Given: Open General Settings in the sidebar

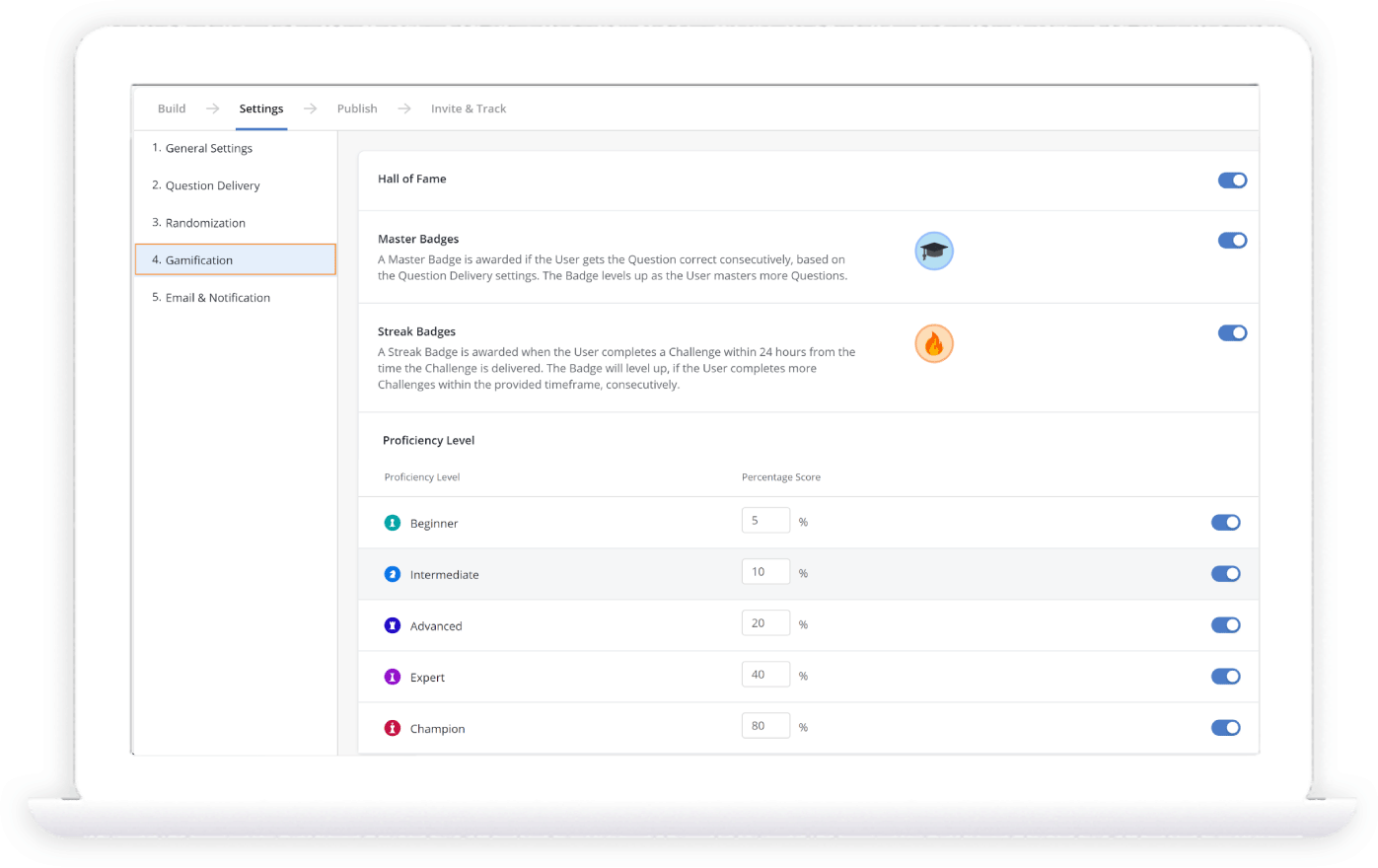Looking at the screenshot, I should (208, 148).
